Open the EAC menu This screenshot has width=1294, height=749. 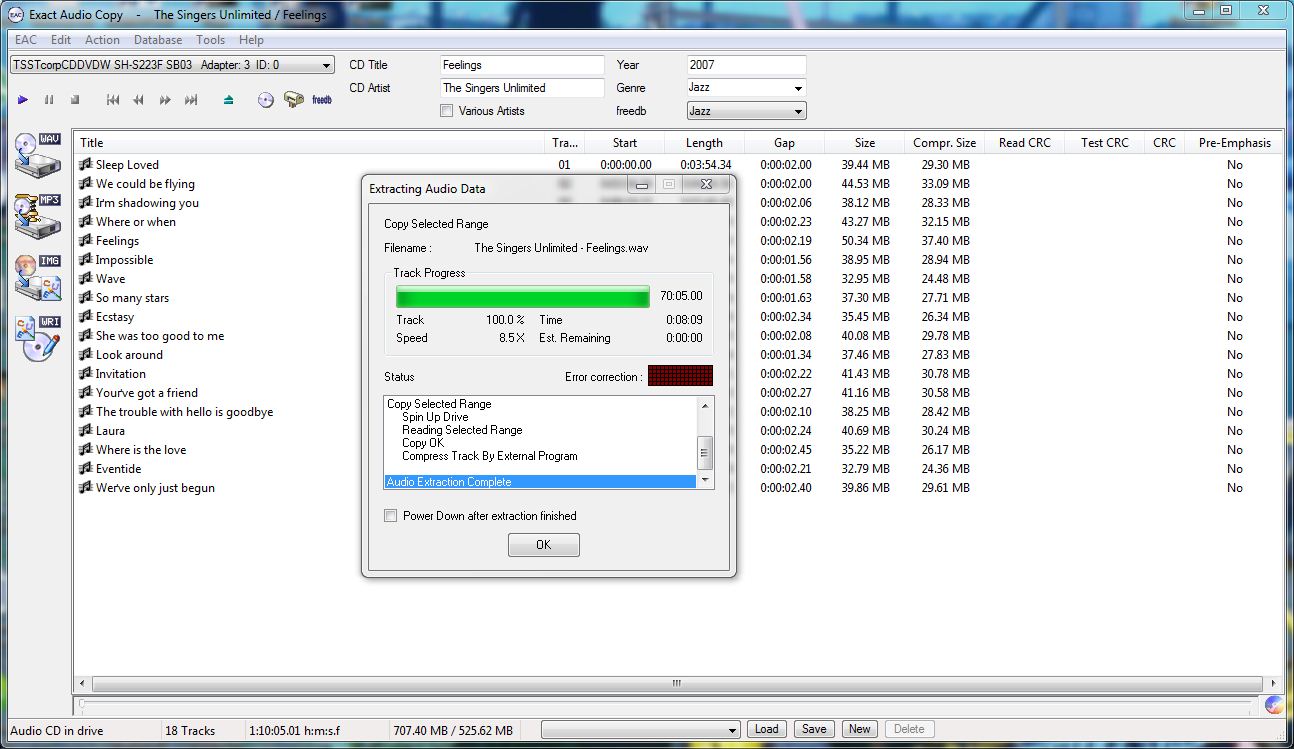pyautogui.click(x=25, y=40)
